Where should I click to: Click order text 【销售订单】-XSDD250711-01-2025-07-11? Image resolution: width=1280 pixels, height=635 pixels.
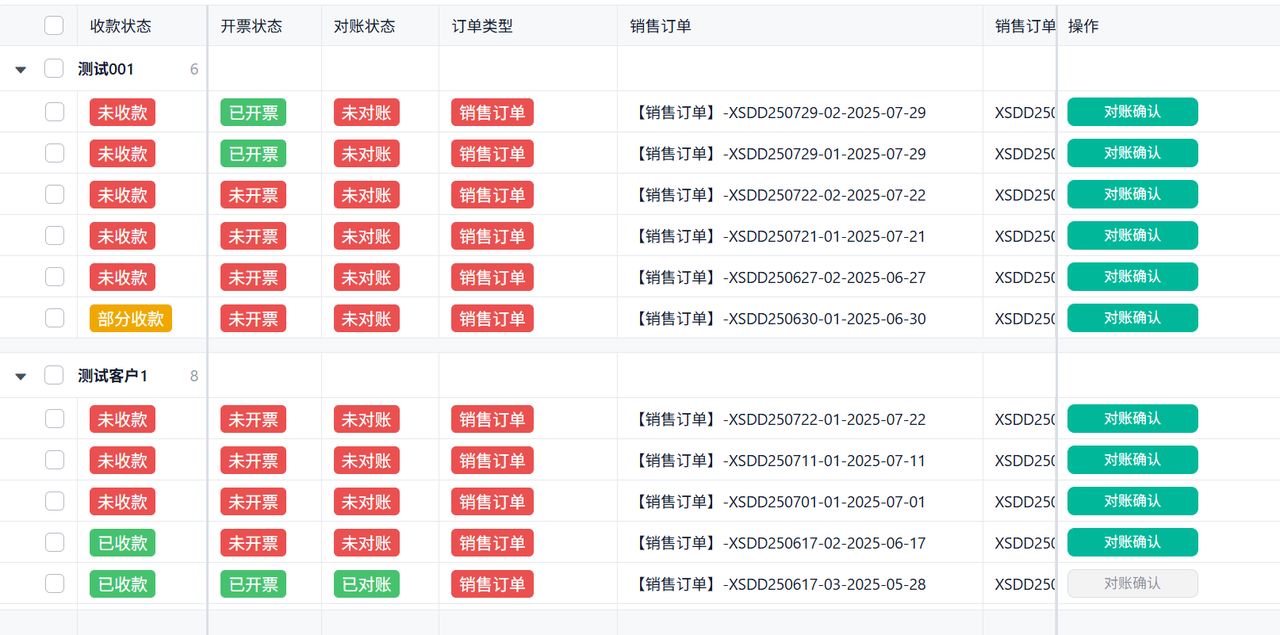[x=778, y=460]
